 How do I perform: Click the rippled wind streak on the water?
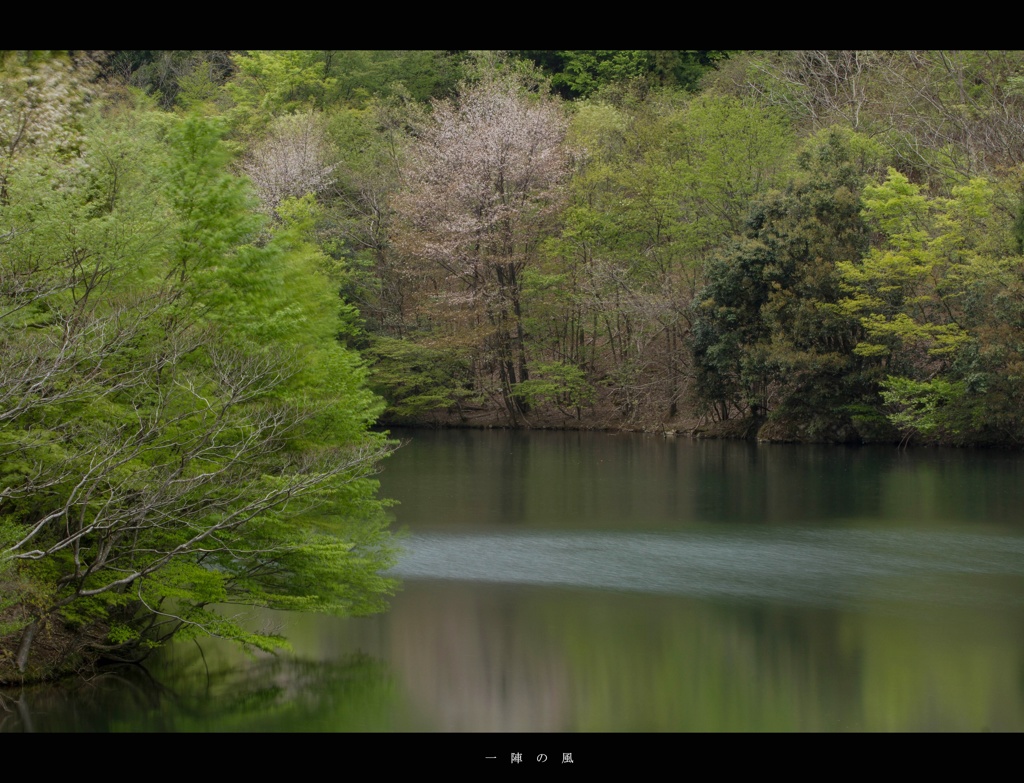pyautogui.click(x=700, y=562)
